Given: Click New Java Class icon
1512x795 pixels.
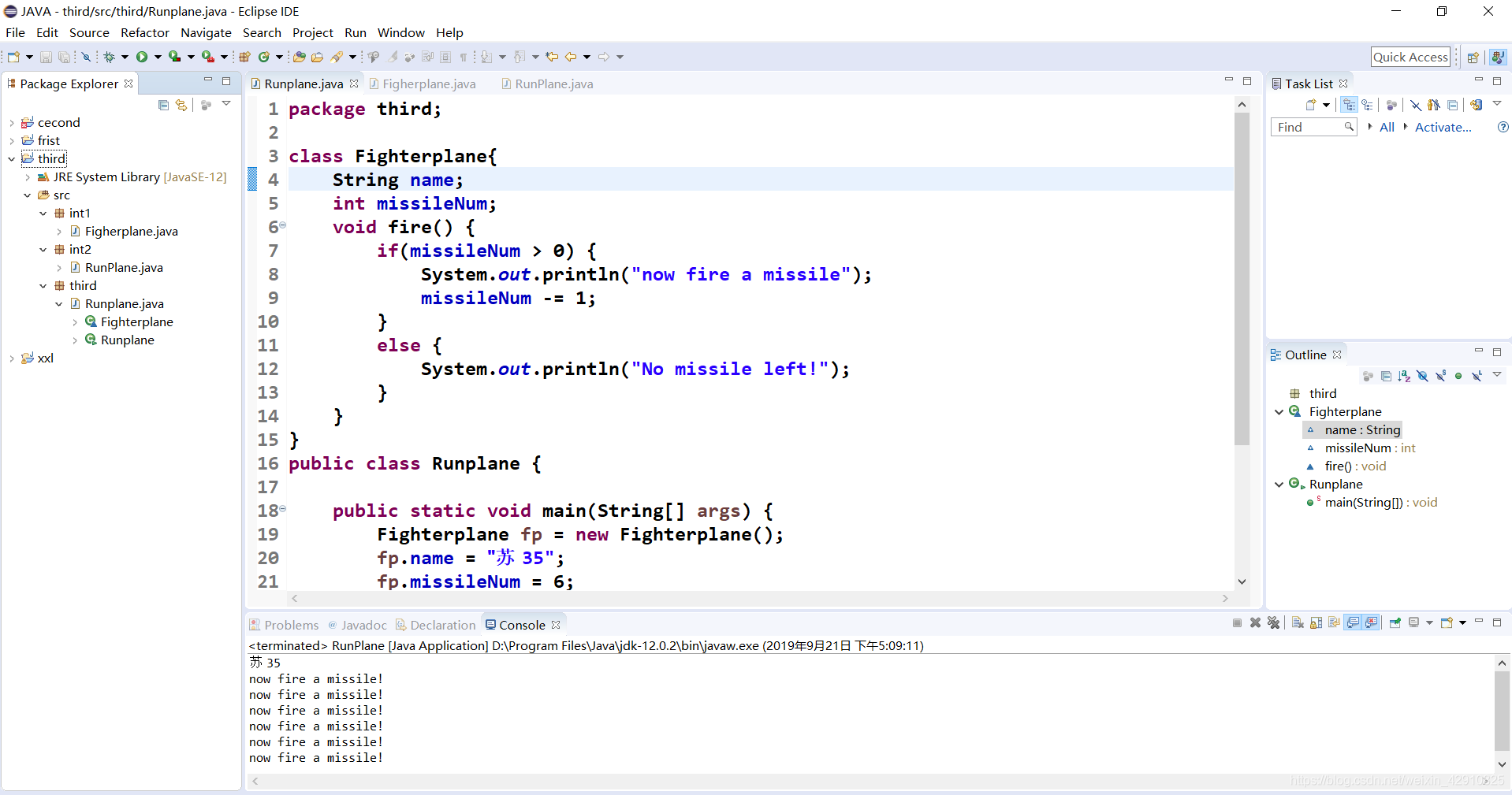Looking at the screenshot, I should 264,57.
